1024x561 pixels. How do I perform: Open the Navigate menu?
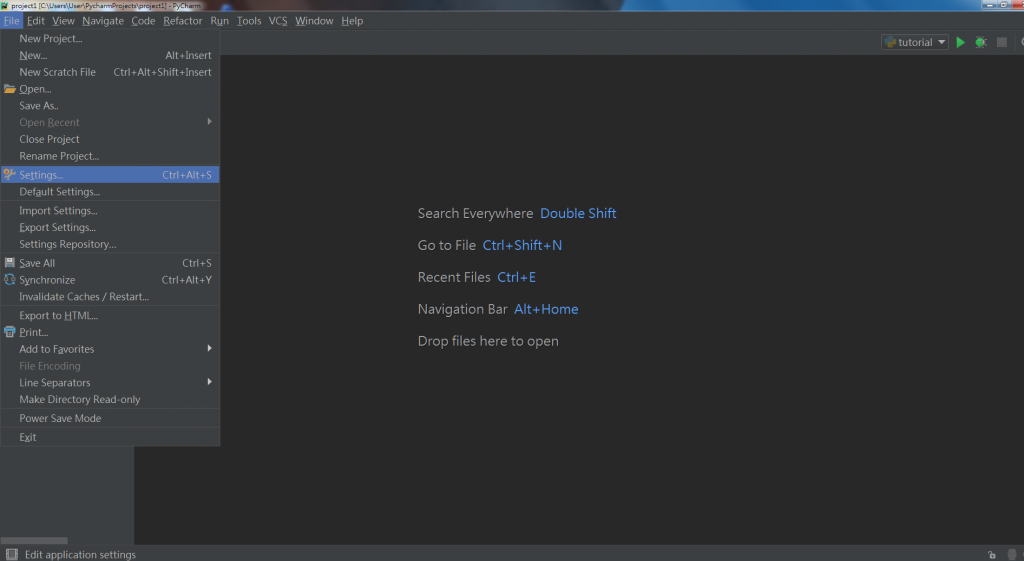pyautogui.click(x=103, y=21)
